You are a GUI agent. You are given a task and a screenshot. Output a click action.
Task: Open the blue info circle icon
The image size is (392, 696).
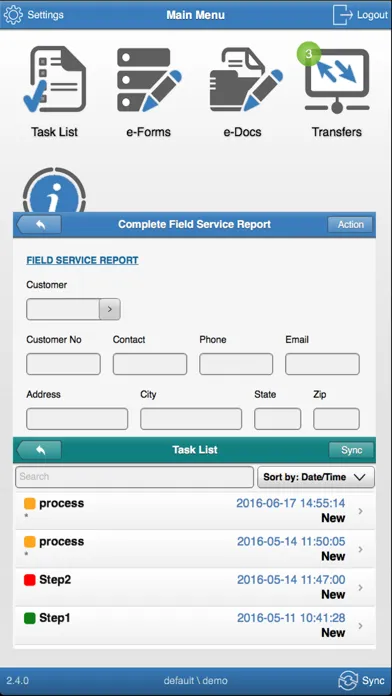click(x=54, y=190)
